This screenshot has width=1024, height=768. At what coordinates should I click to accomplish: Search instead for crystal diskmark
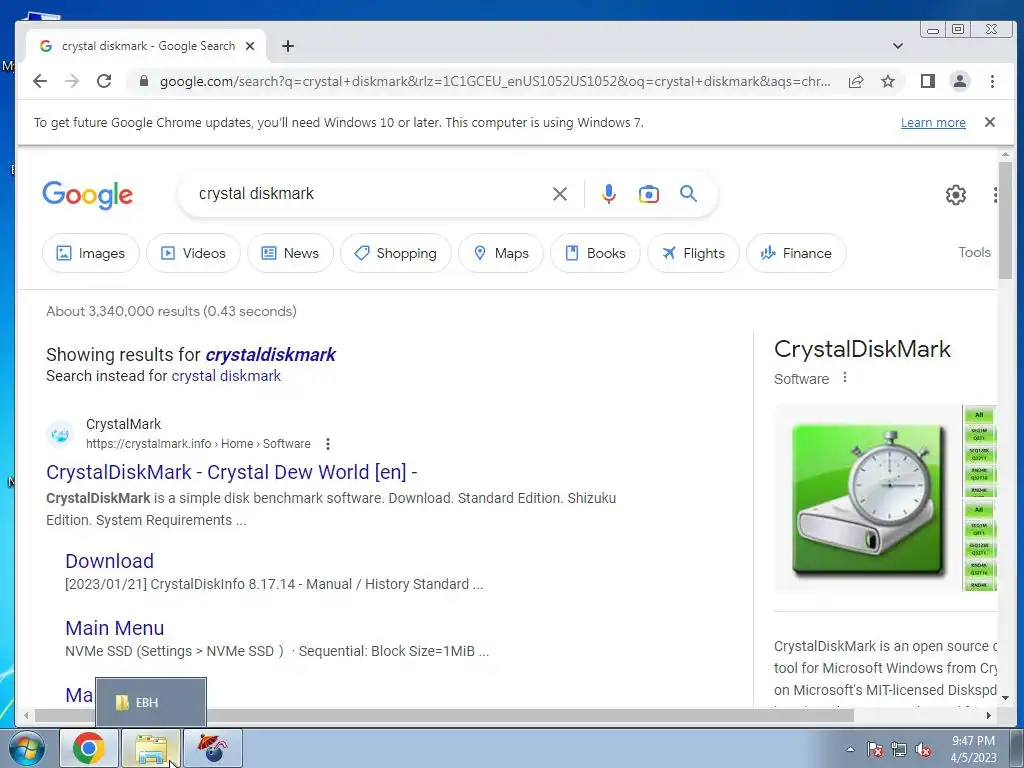pyautogui.click(x=226, y=376)
